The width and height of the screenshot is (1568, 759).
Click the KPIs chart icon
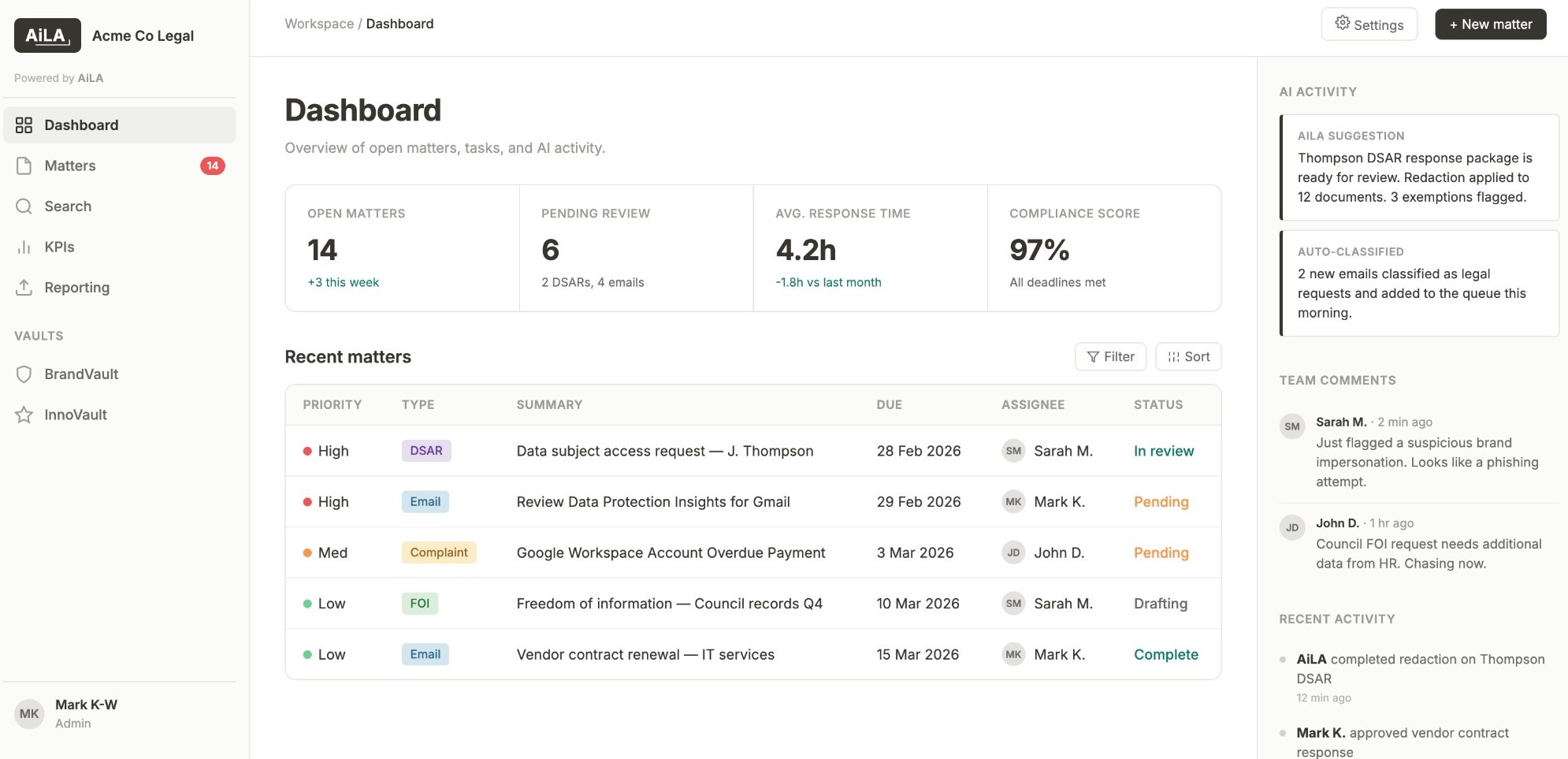24,247
